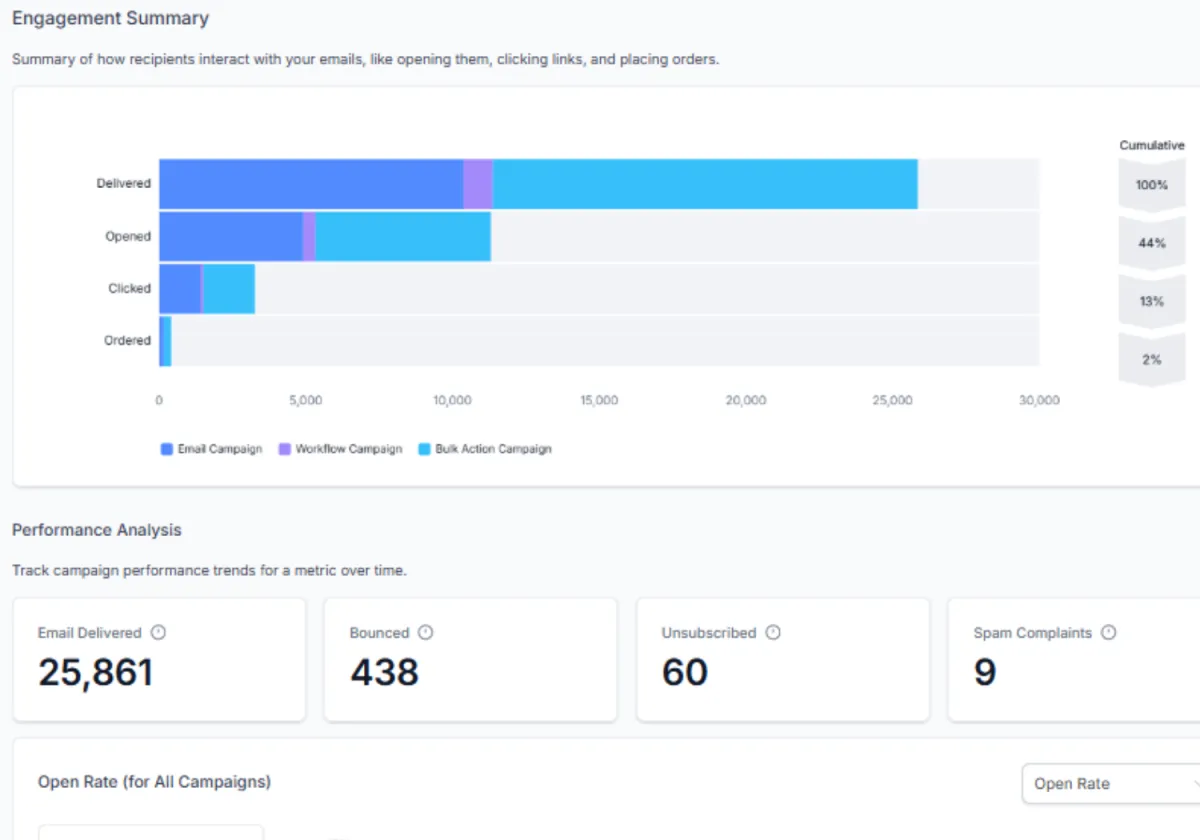Viewport: 1200px width, 840px height.
Task: Select the Bounced metric card
Action: pos(471,660)
